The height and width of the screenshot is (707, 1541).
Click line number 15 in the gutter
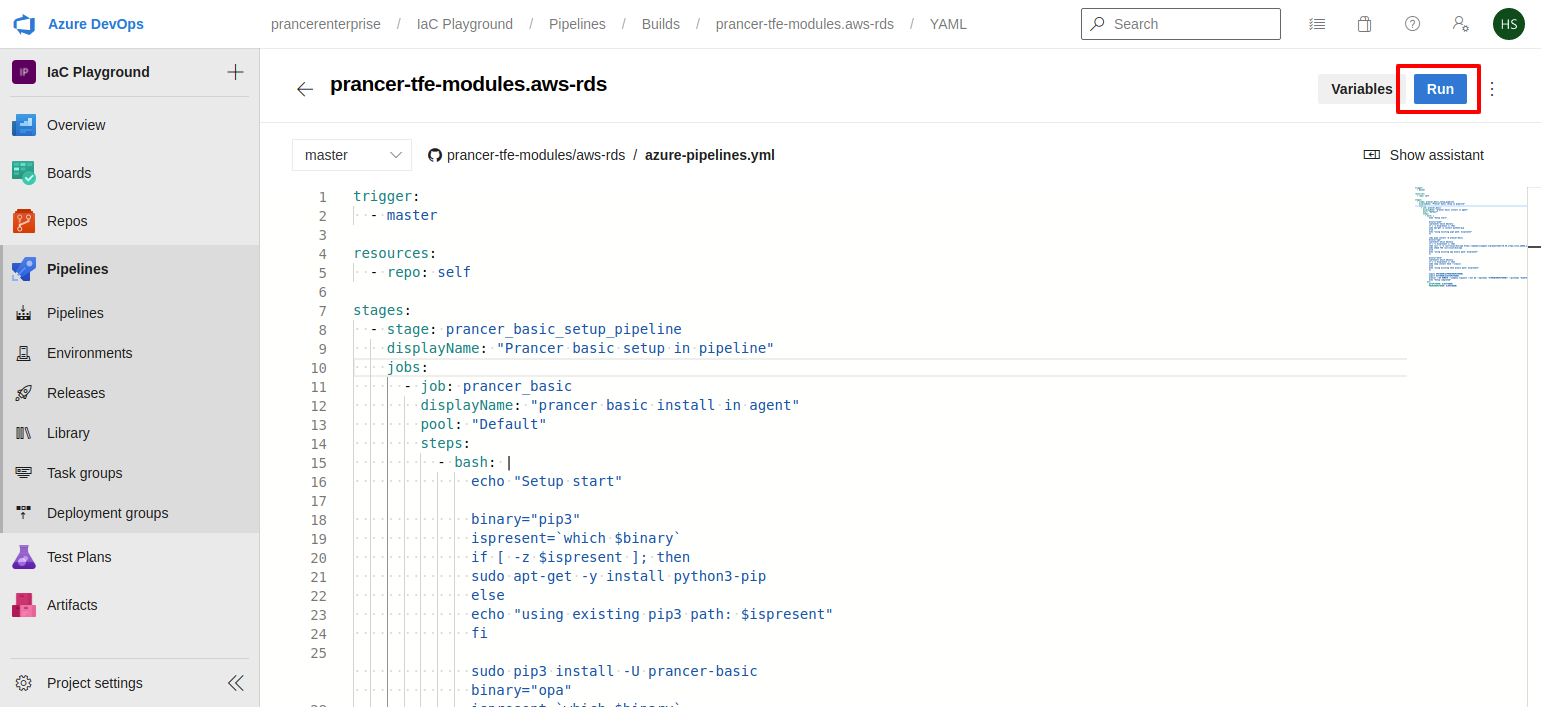tap(319, 463)
